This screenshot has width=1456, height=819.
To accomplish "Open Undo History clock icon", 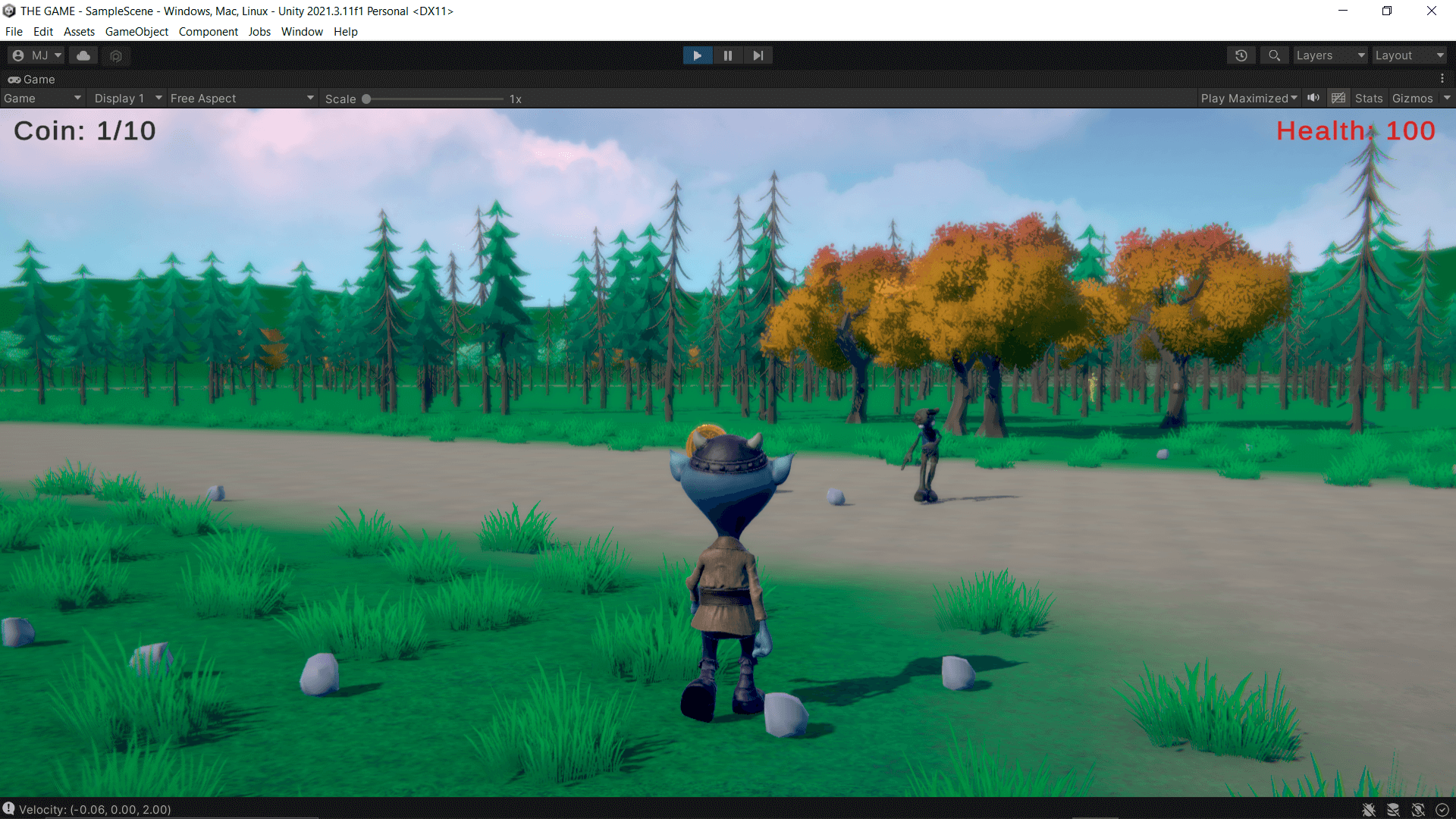I will point(1241,55).
